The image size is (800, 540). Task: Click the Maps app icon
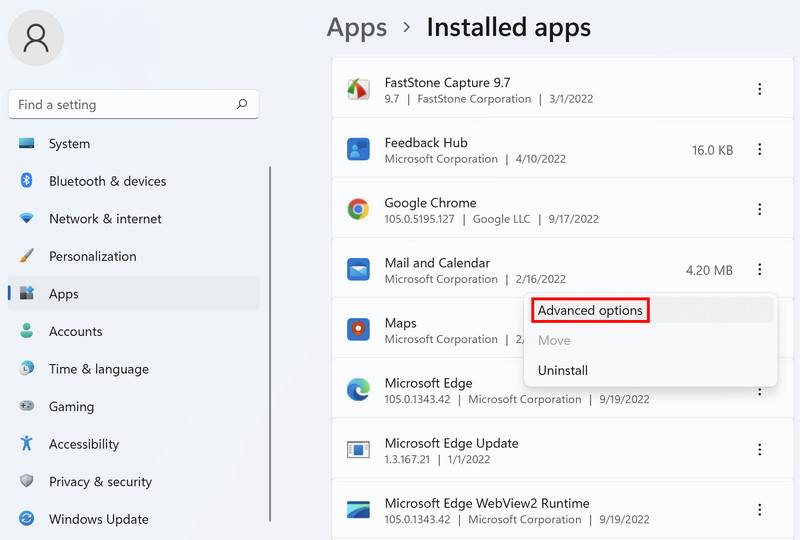tap(358, 329)
